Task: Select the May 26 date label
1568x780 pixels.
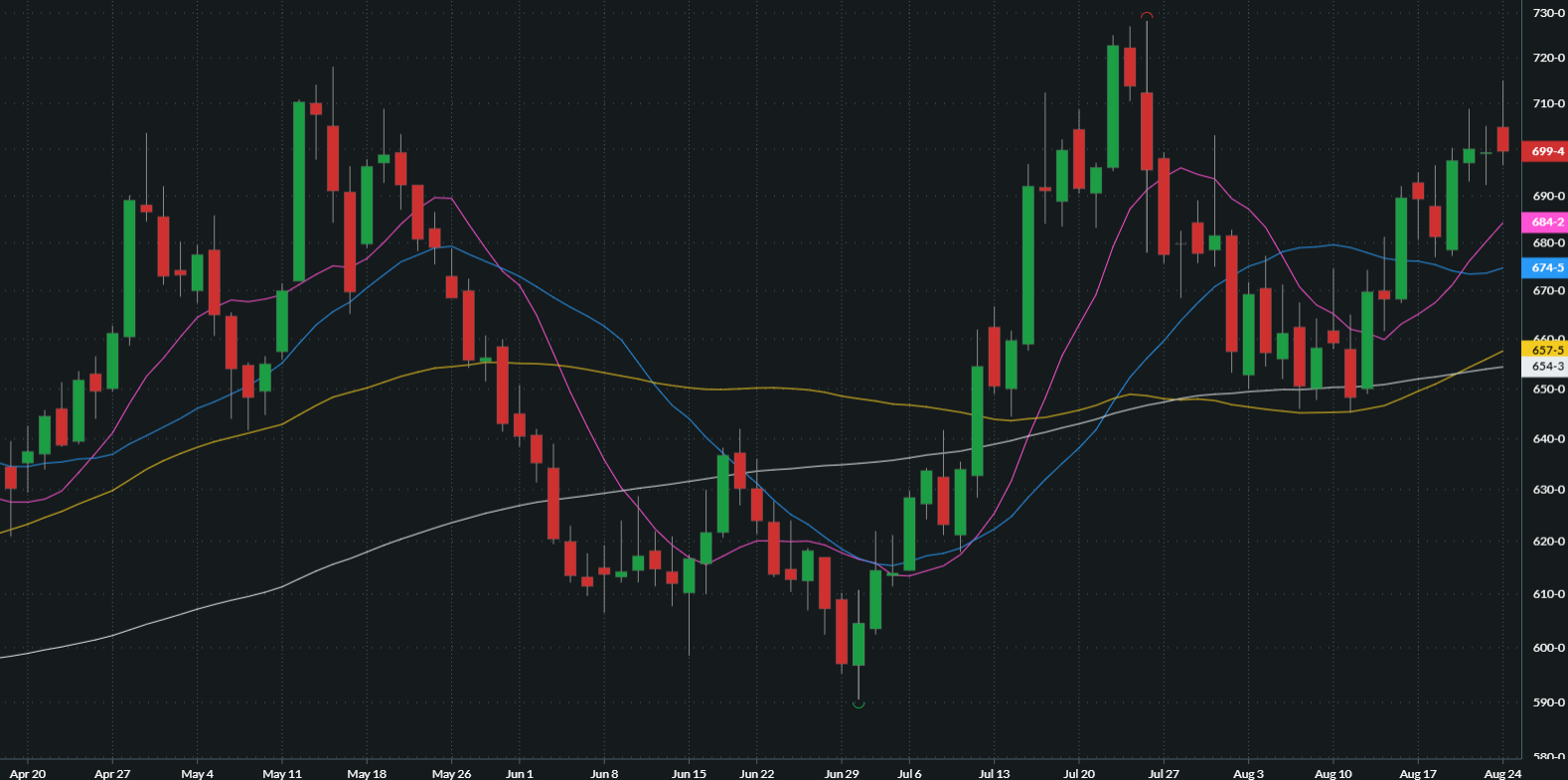Action: click(x=451, y=773)
